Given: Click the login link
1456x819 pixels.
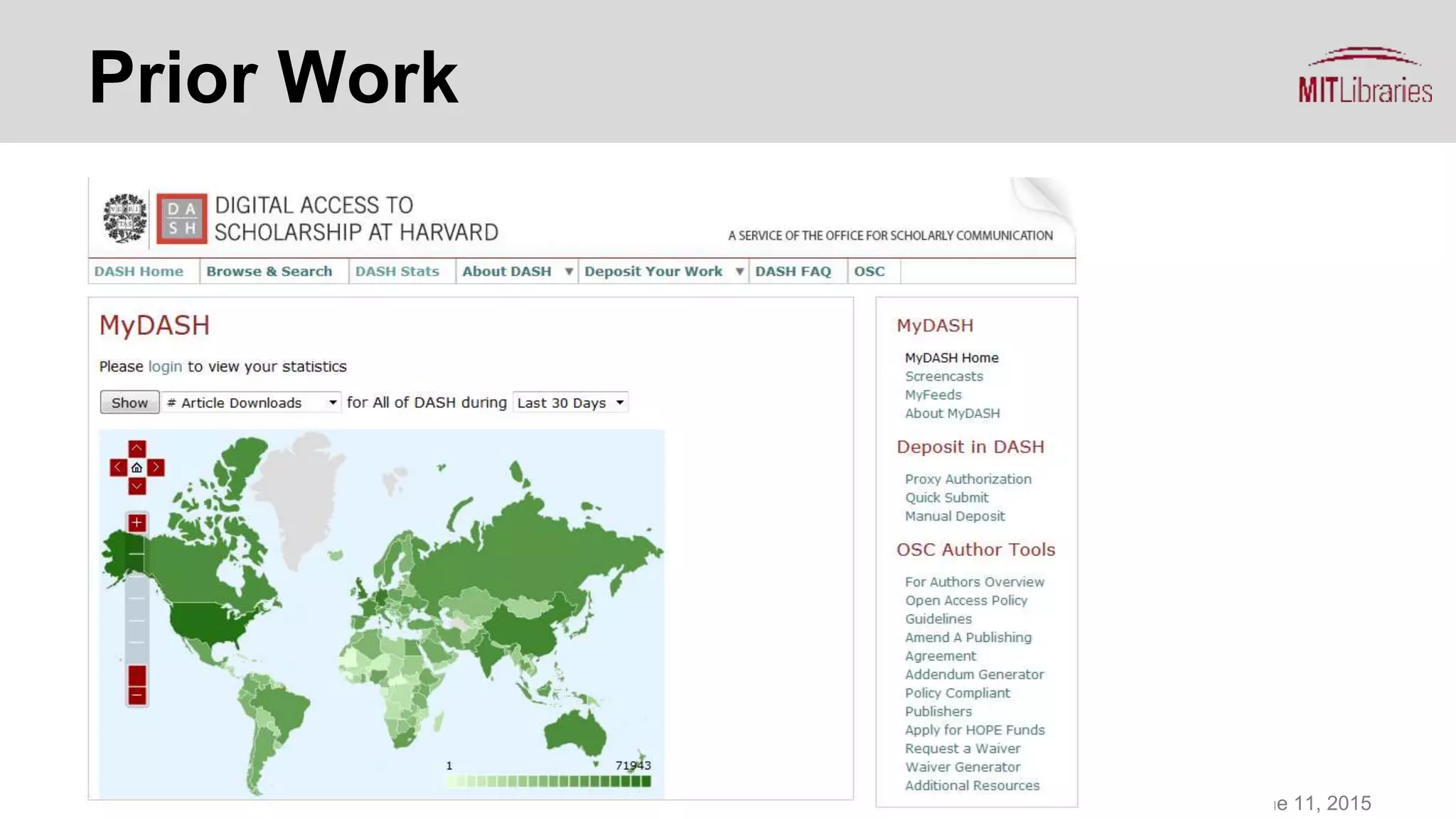Looking at the screenshot, I should pyautogui.click(x=165, y=367).
